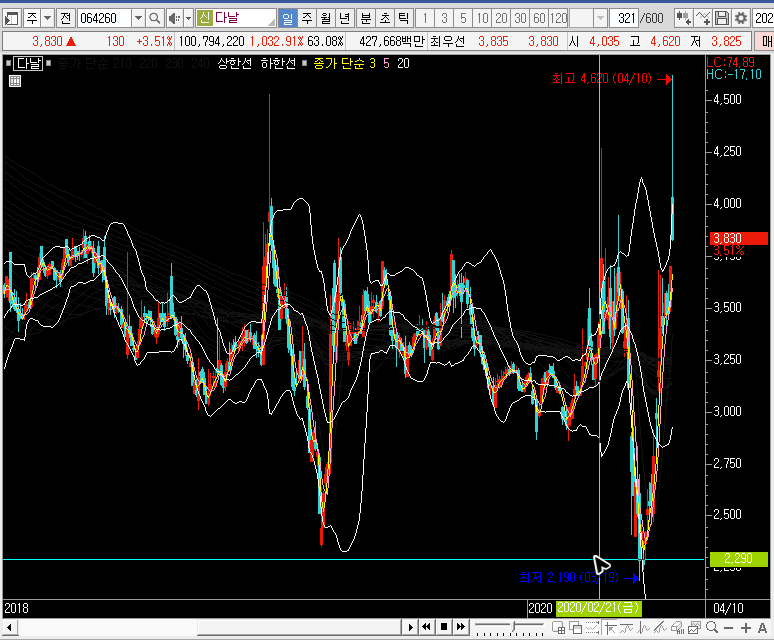This screenshot has height=640, width=774.
Task: Click the candlestick add chart icon
Action: pos(684,19)
